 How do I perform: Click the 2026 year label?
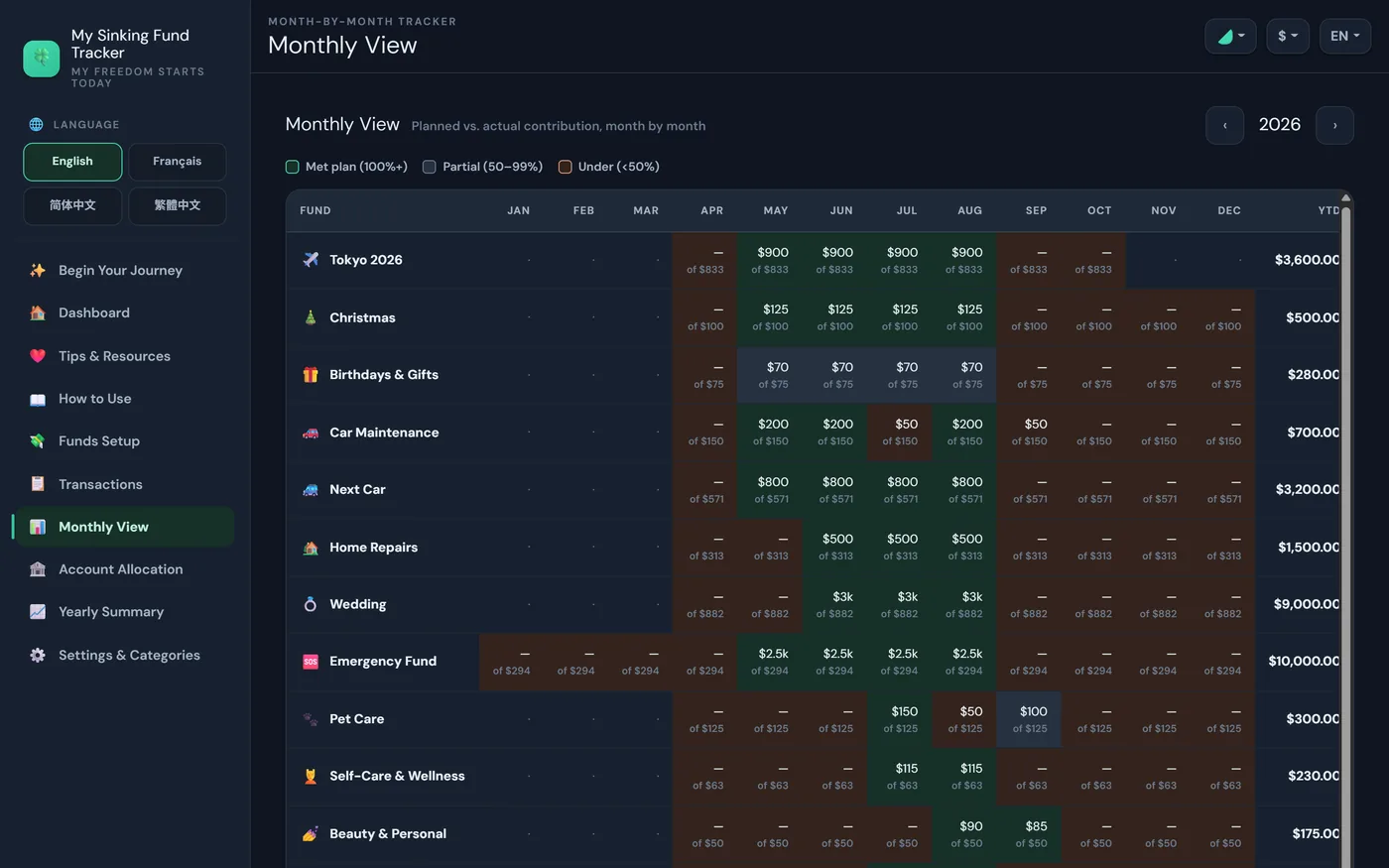tap(1280, 125)
